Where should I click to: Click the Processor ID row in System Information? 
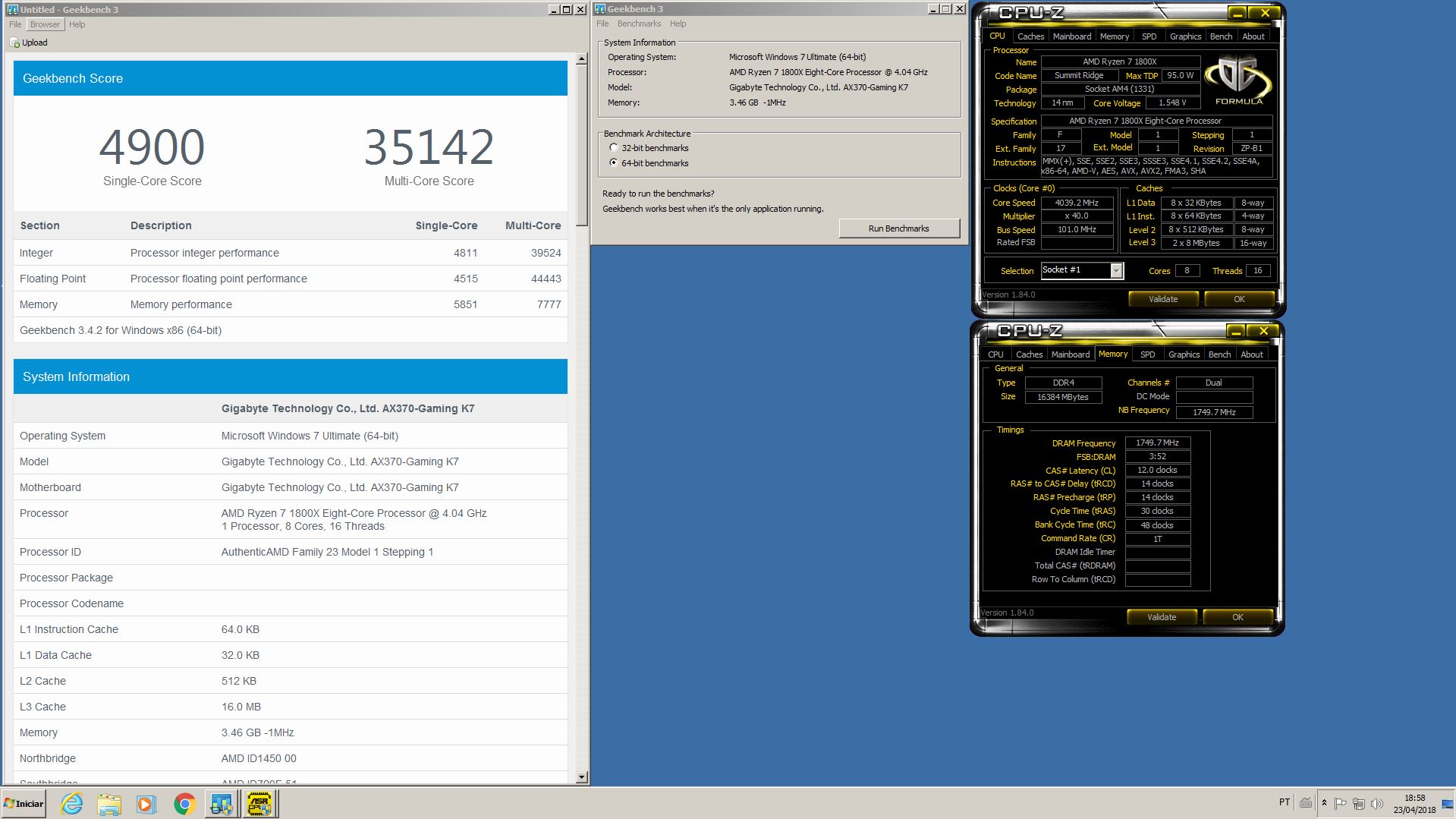point(290,552)
